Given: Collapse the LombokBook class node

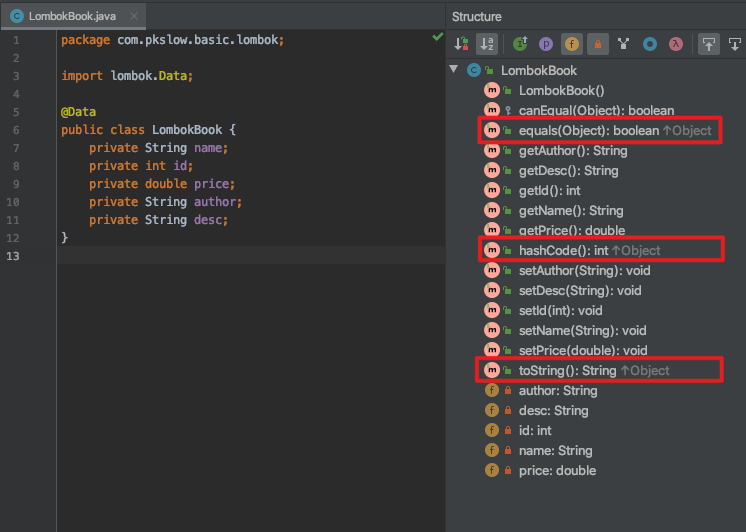Looking at the screenshot, I should click(454, 69).
